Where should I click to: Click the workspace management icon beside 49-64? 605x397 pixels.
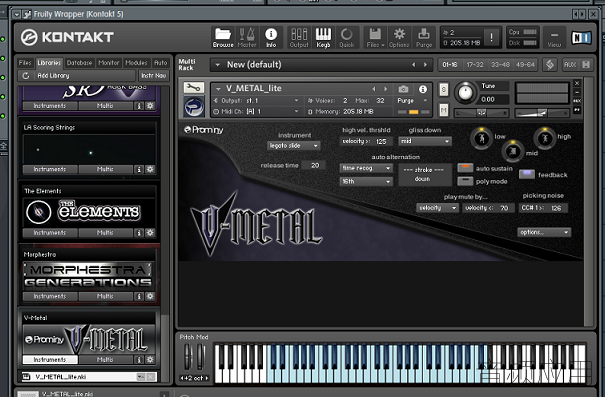[x=550, y=64]
